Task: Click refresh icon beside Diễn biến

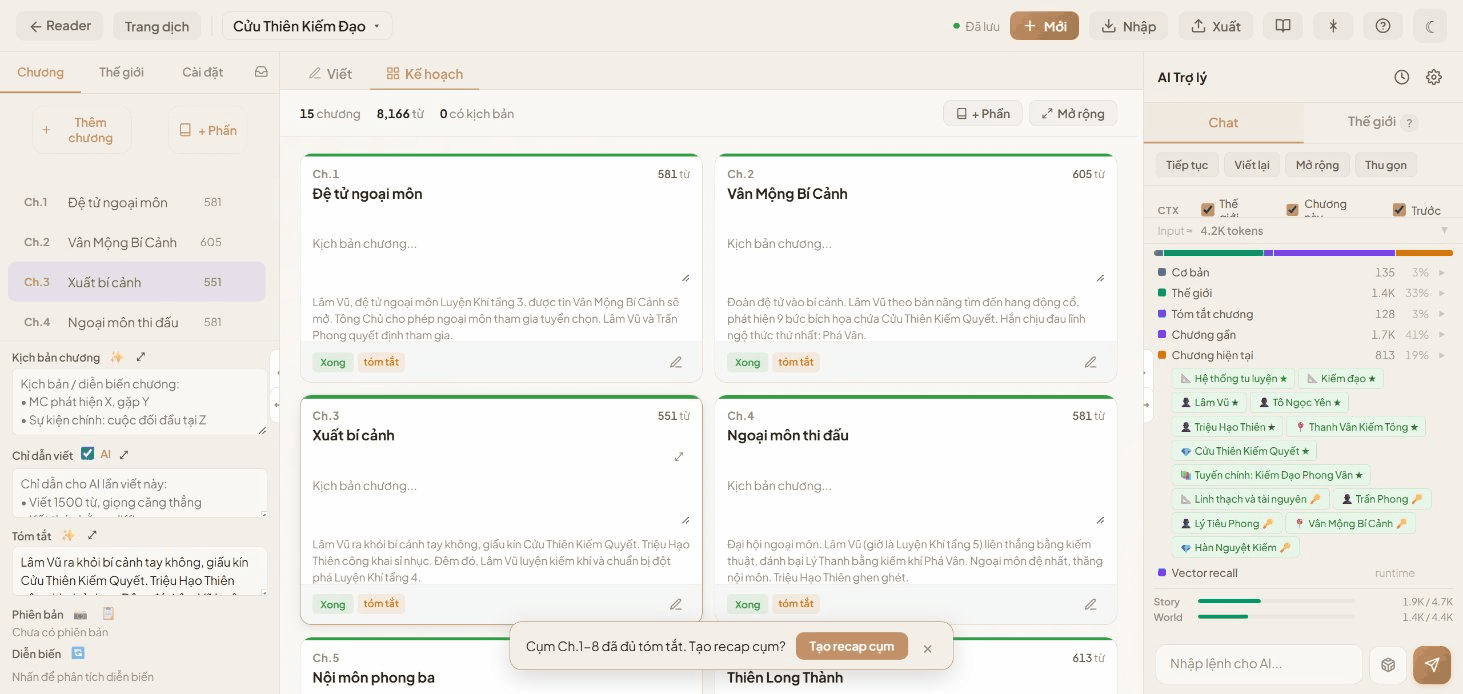Action: 78,653
